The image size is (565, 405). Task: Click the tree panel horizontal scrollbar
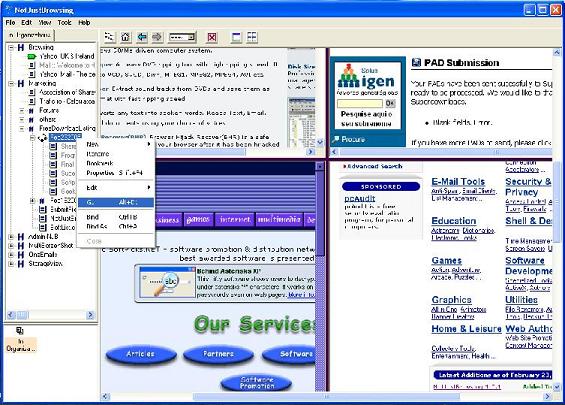pyautogui.click(x=50, y=315)
